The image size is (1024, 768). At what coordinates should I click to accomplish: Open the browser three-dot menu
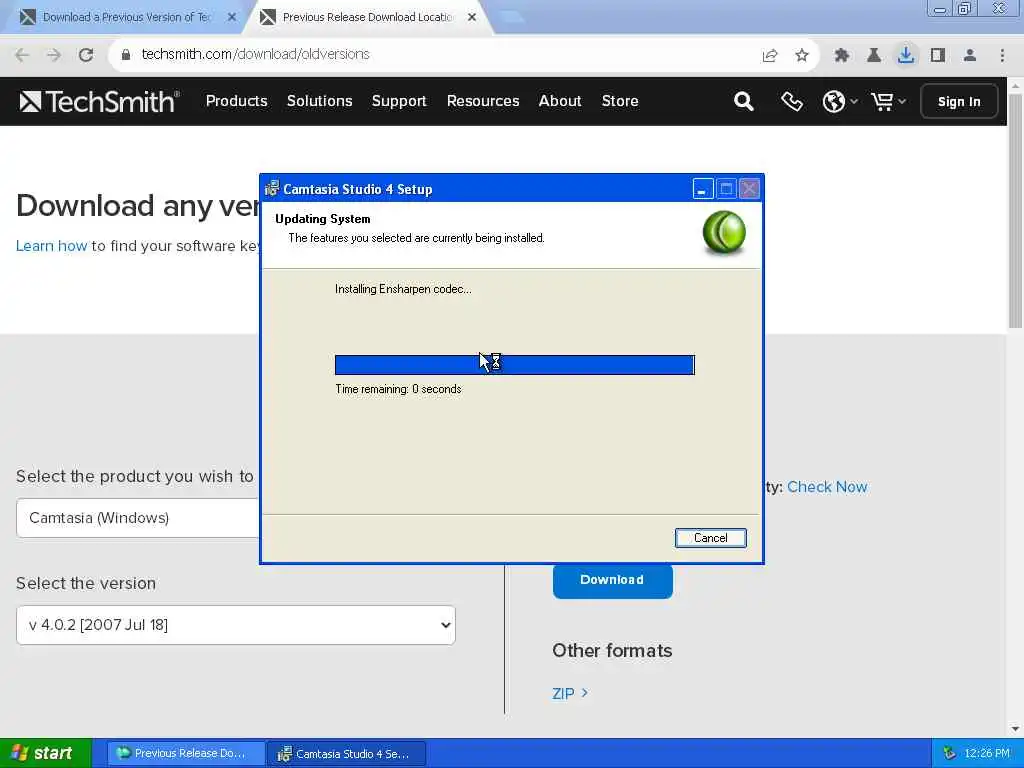[x=1002, y=56]
